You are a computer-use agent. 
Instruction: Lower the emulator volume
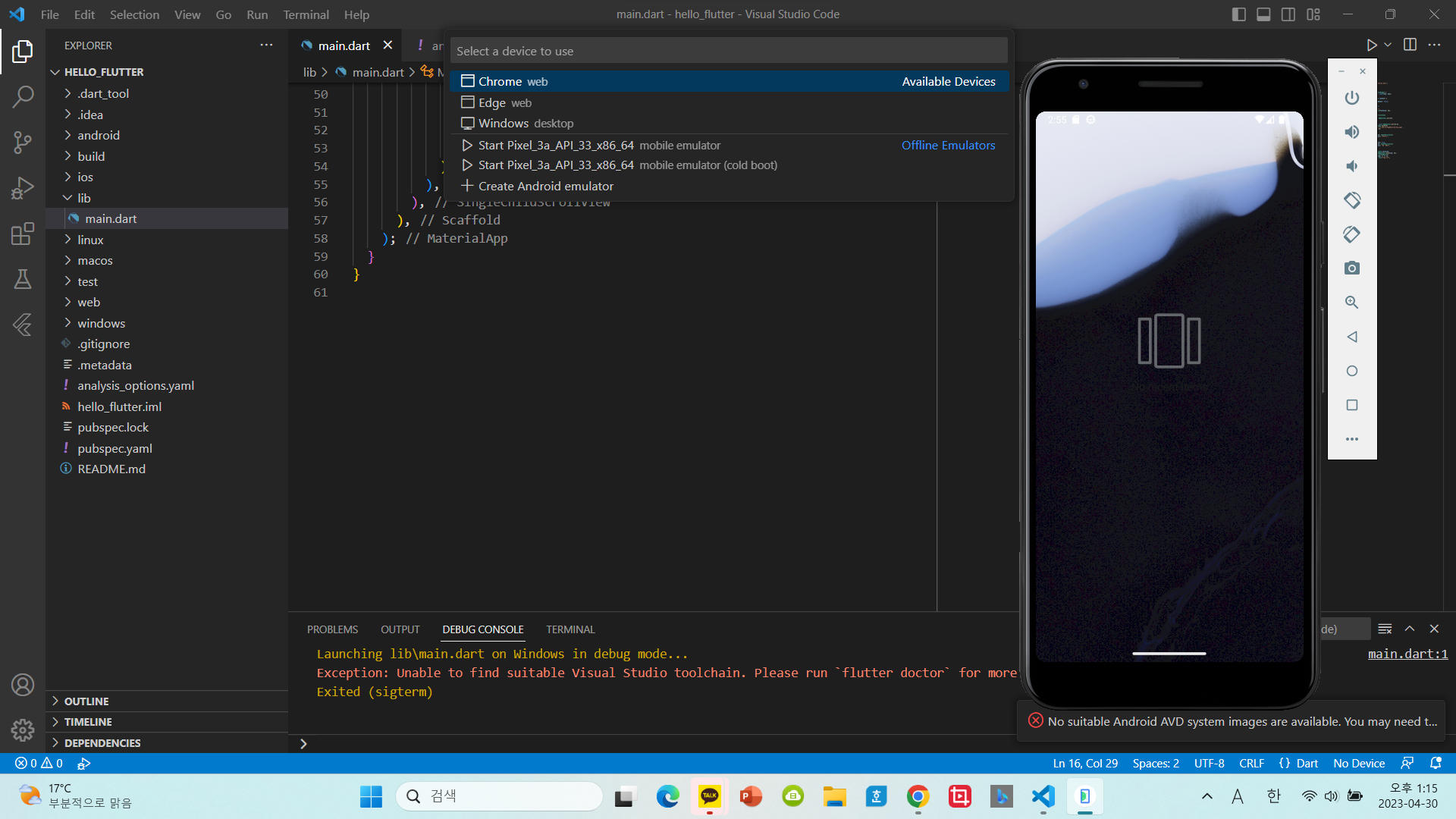pos(1352,166)
